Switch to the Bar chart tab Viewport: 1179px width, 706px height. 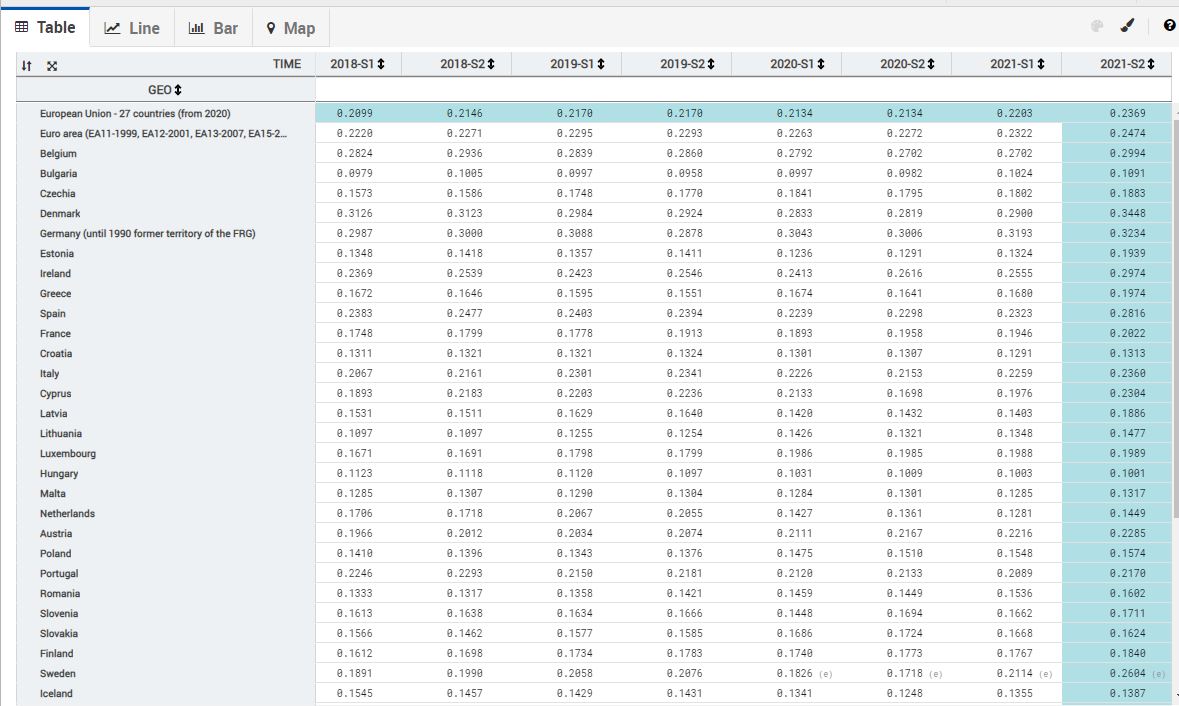[213, 28]
